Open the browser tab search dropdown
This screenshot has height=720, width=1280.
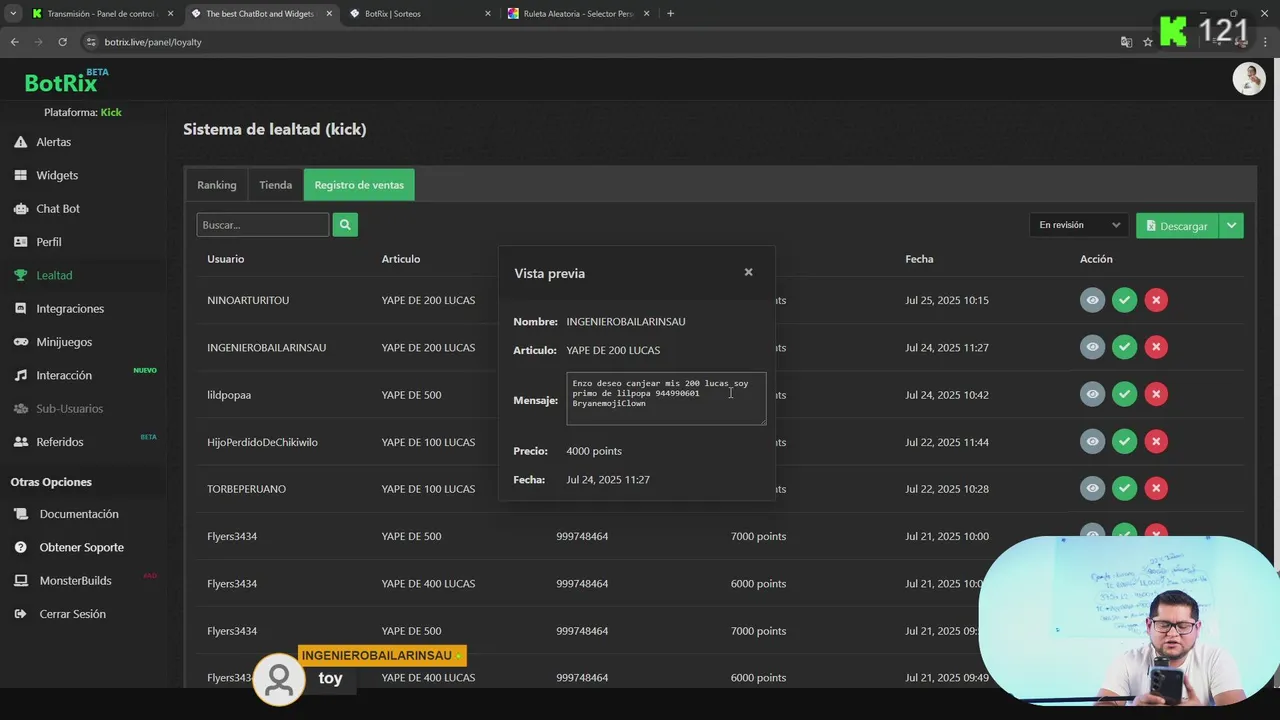[13, 14]
